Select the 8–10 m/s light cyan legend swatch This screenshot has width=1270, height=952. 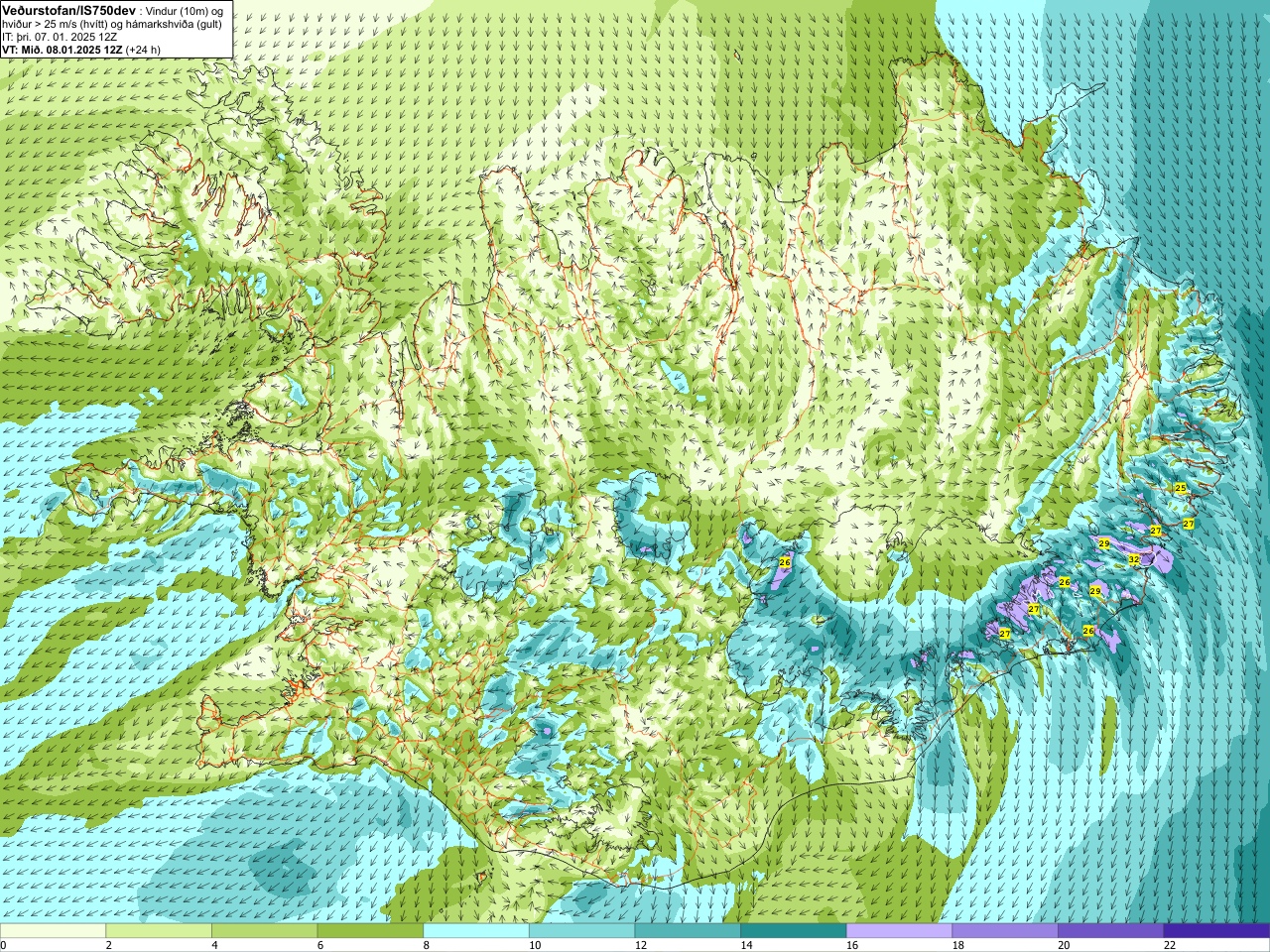click(x=476, y=931)
